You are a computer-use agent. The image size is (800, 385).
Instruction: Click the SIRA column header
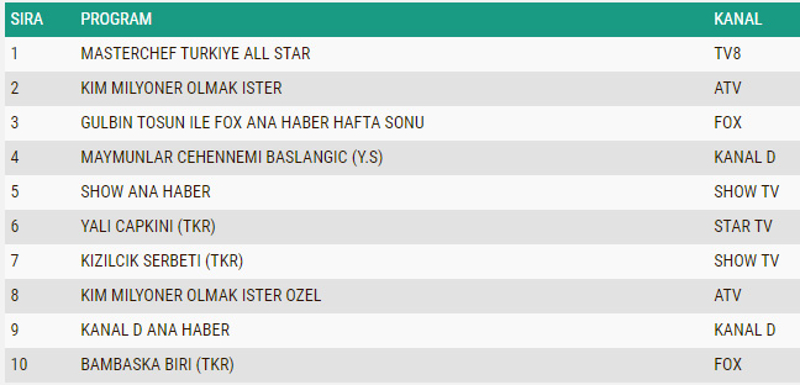27,19
